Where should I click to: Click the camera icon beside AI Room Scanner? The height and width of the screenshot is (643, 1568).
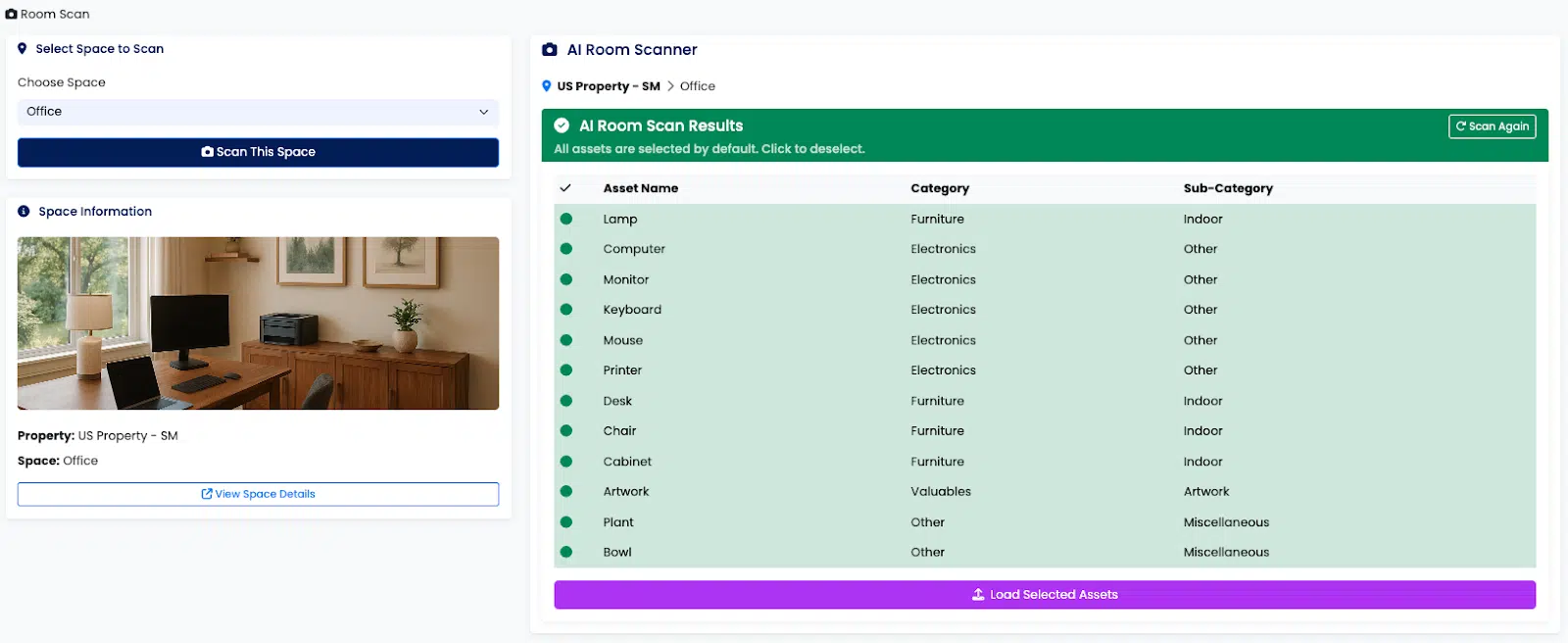[550, 50]
